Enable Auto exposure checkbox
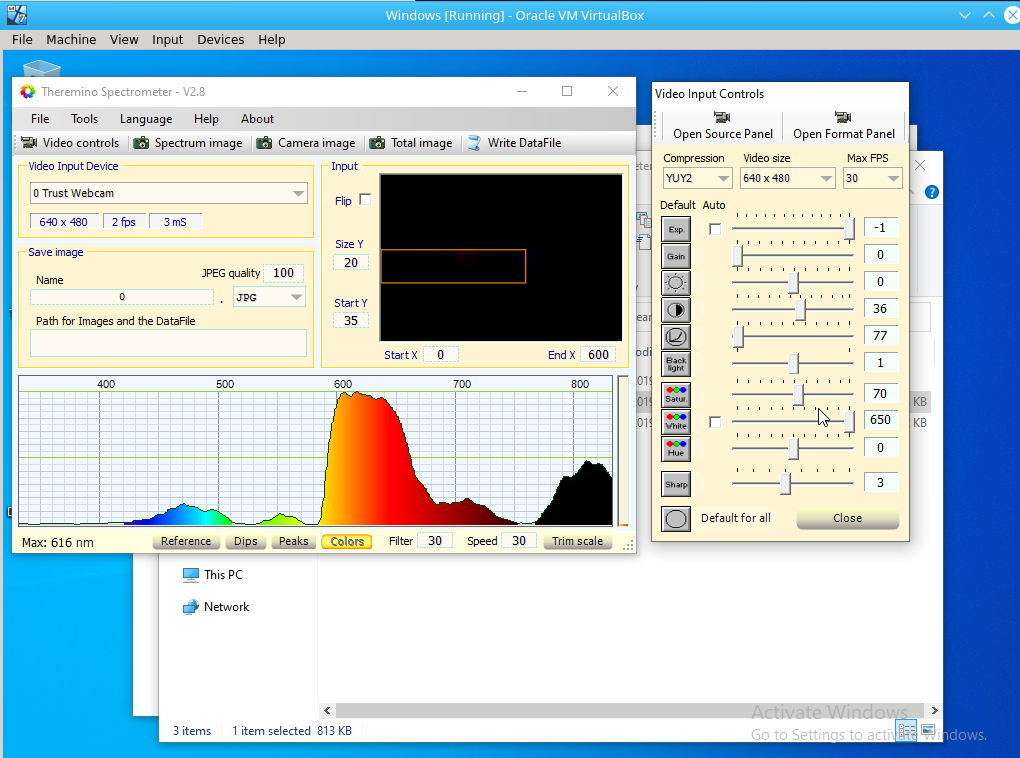The width and height of the screenshot is (1020, 758). (715, 229)
